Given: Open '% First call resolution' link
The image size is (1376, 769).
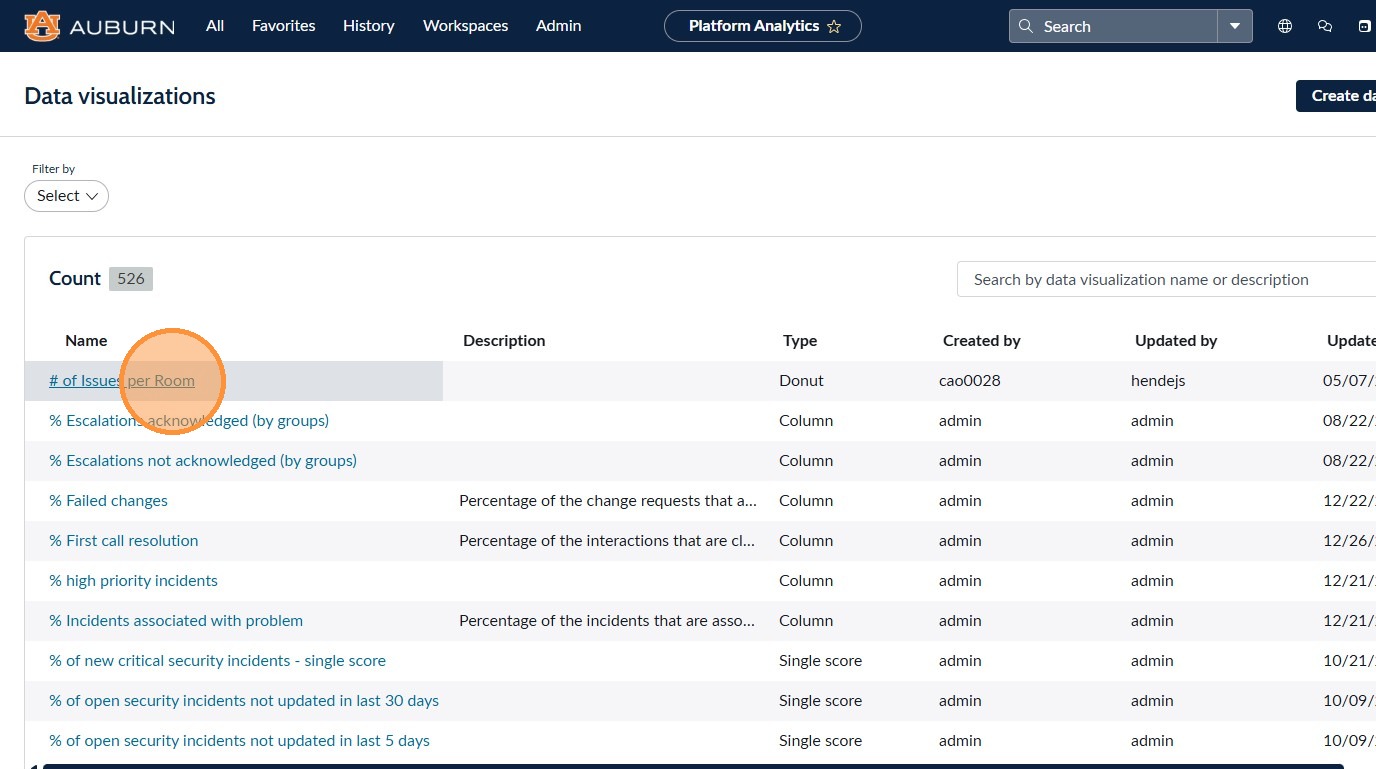Looking at the screenshot, I should tap(124, 541).
